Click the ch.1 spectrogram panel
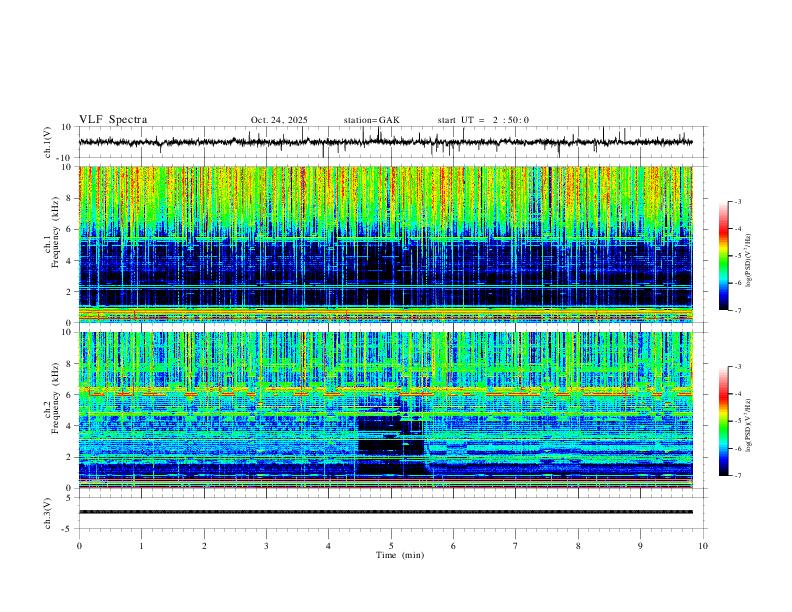This screenshot has height=612, width=792. 386,244
